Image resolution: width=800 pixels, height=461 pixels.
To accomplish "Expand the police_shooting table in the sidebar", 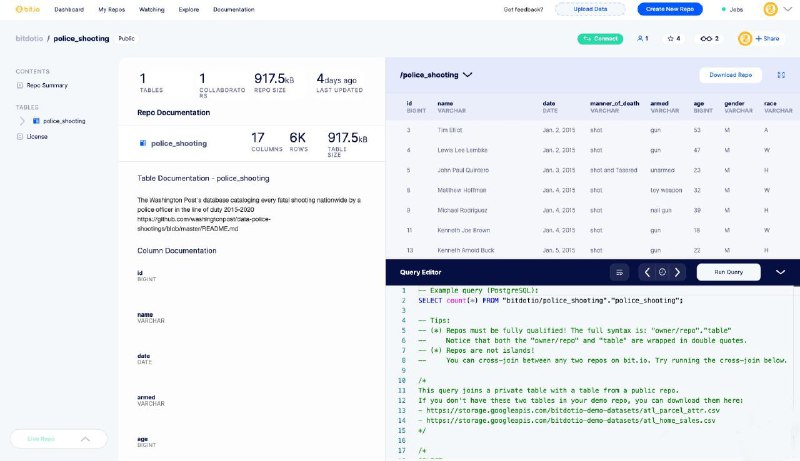I will point(22,121).
